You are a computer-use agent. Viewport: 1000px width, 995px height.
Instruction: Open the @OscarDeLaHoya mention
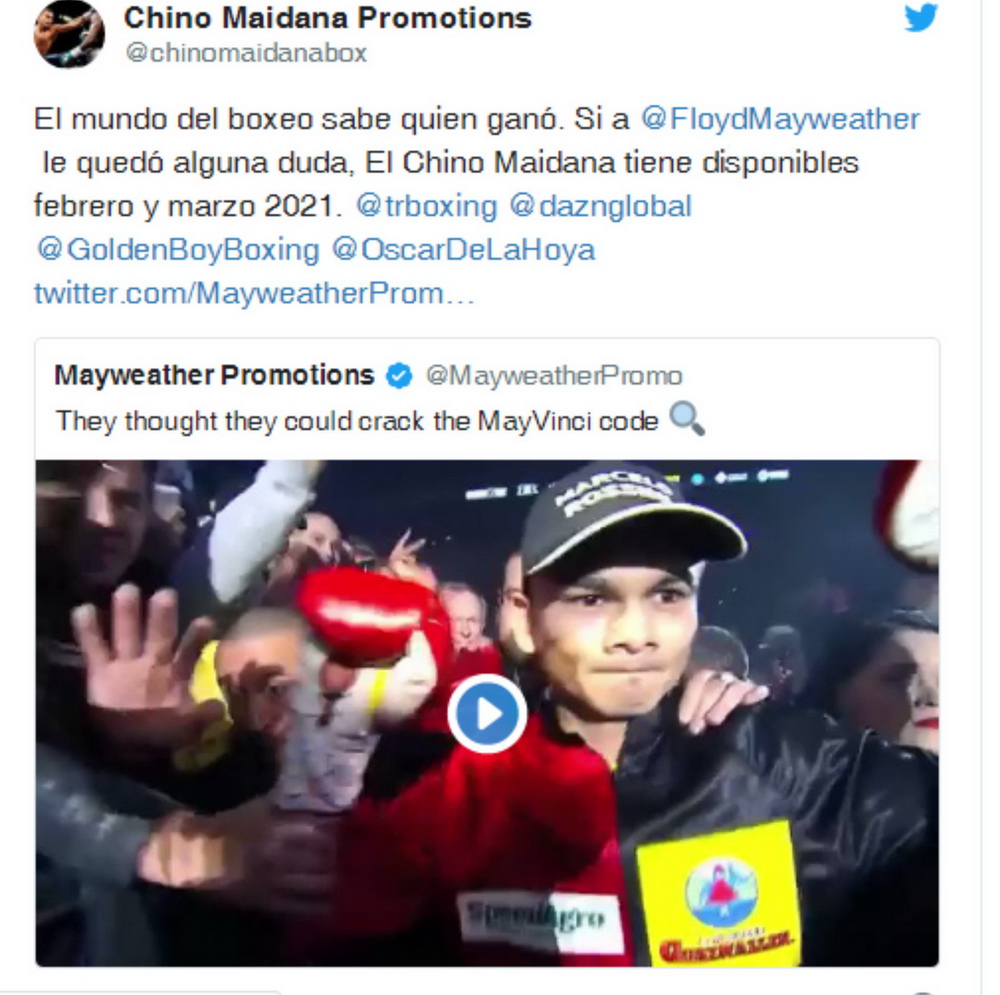(x=463, y=249)
